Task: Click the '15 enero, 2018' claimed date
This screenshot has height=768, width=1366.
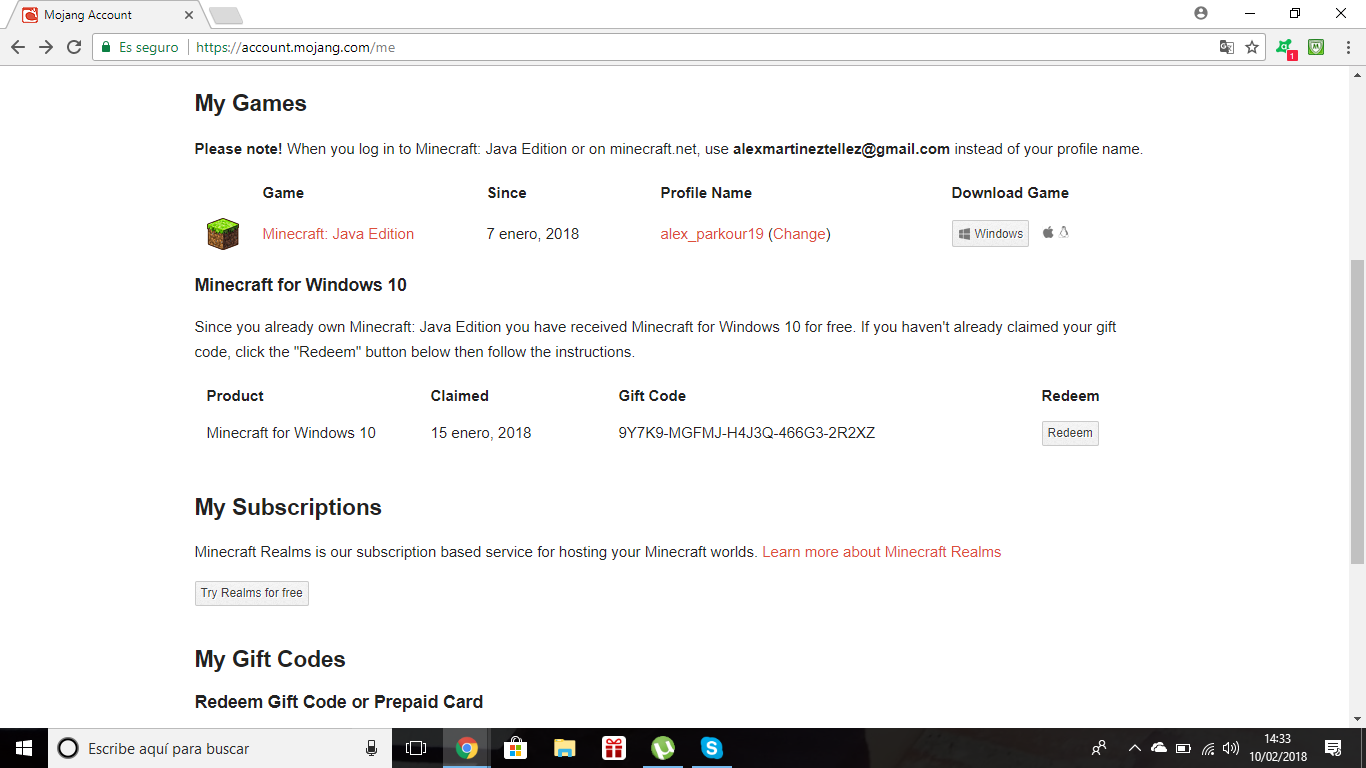Action: [481, 433]
